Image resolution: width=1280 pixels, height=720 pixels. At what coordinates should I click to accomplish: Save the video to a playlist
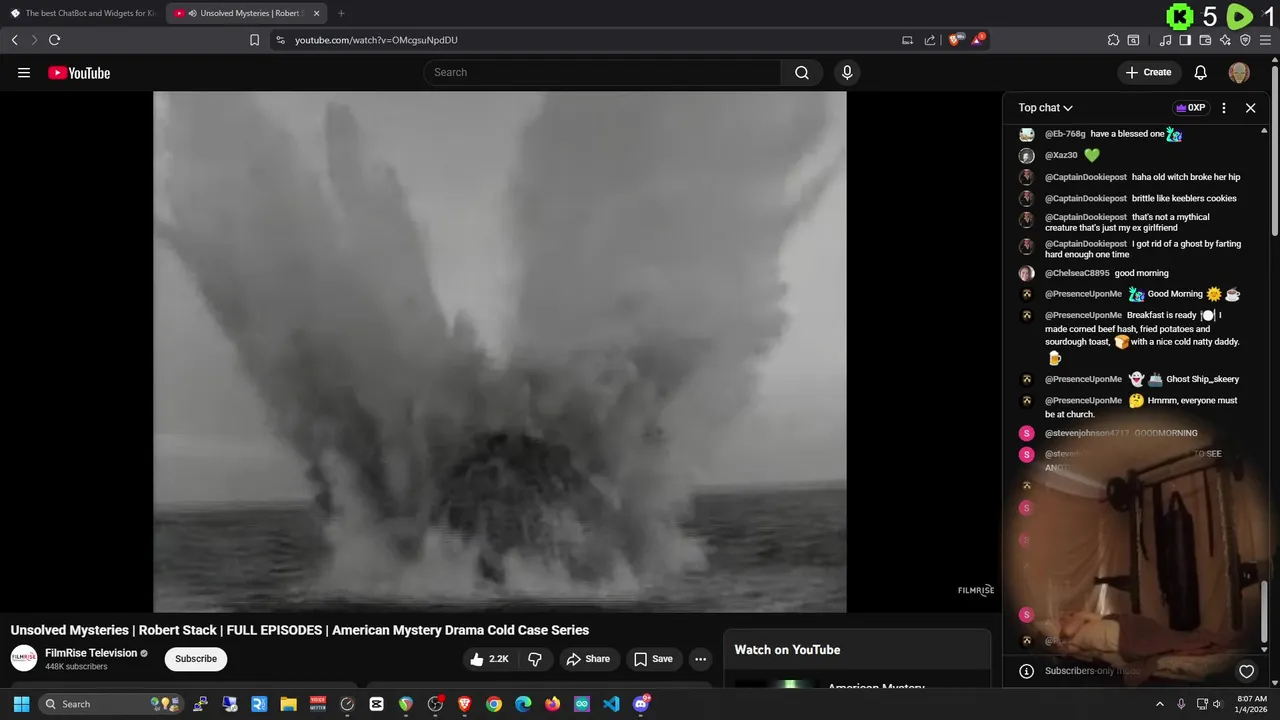pyautogui.click(x=653, y=659)
